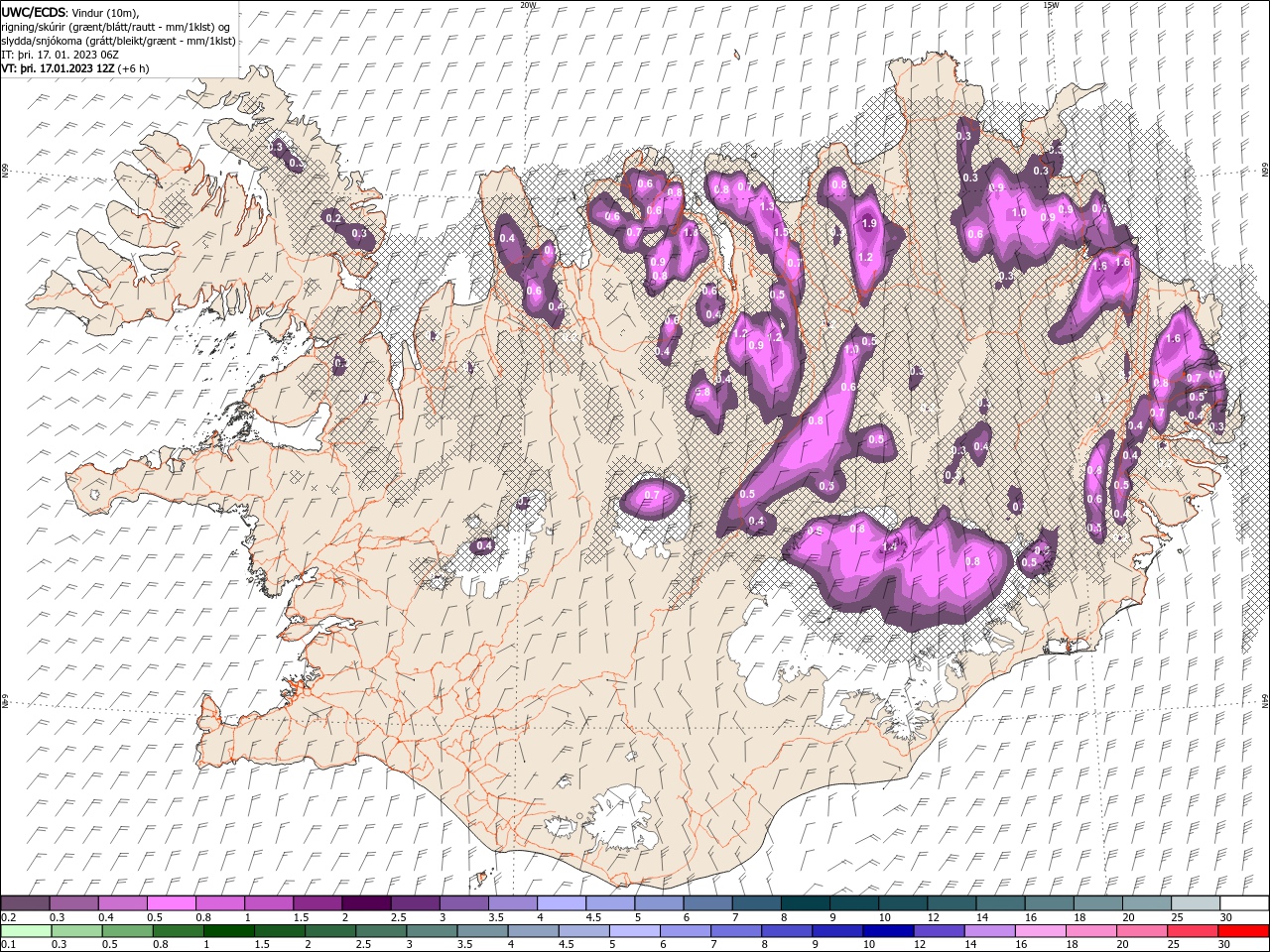Click the bright red swatch in the rain legend
The image size is (1270, 952).
1243,931
